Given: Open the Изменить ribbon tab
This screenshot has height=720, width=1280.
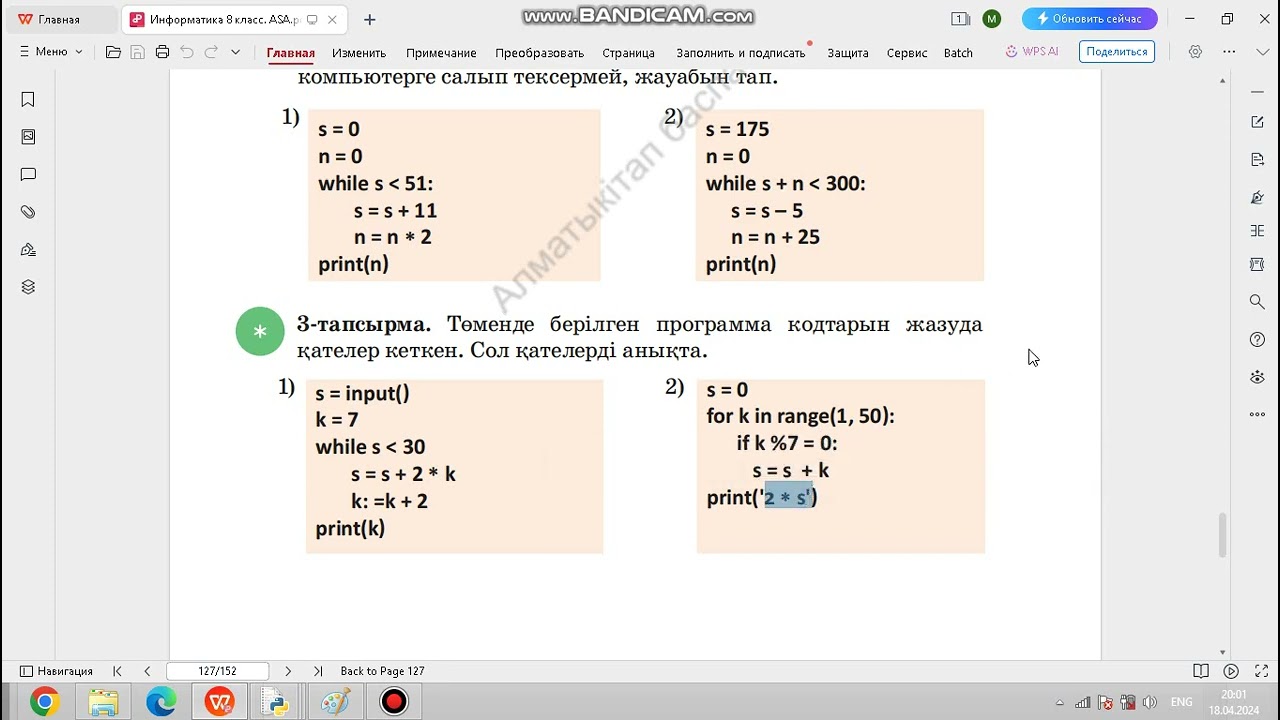Looking at the screenshot, I should click(x=359, y=53).
